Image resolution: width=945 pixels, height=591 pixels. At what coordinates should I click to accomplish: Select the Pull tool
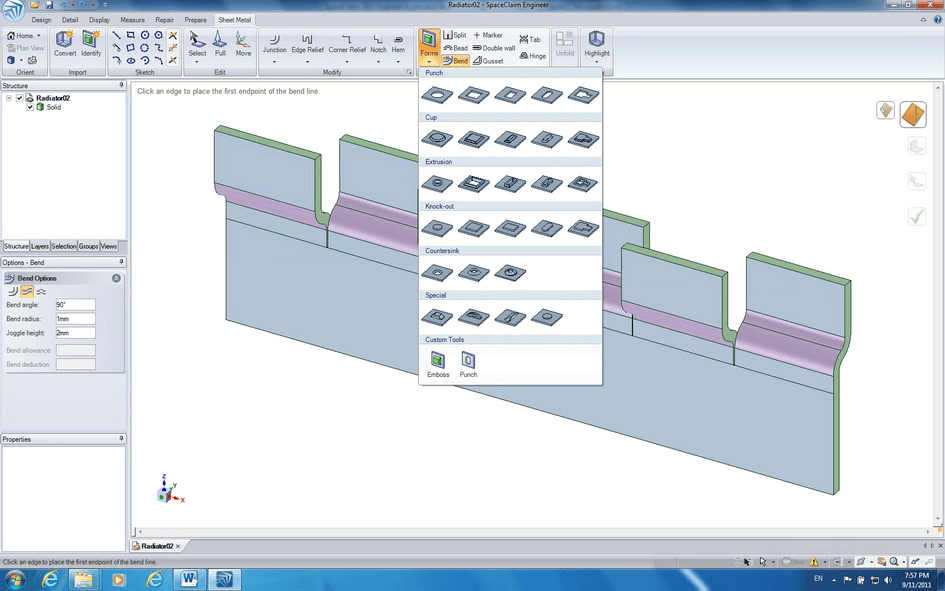220,44
